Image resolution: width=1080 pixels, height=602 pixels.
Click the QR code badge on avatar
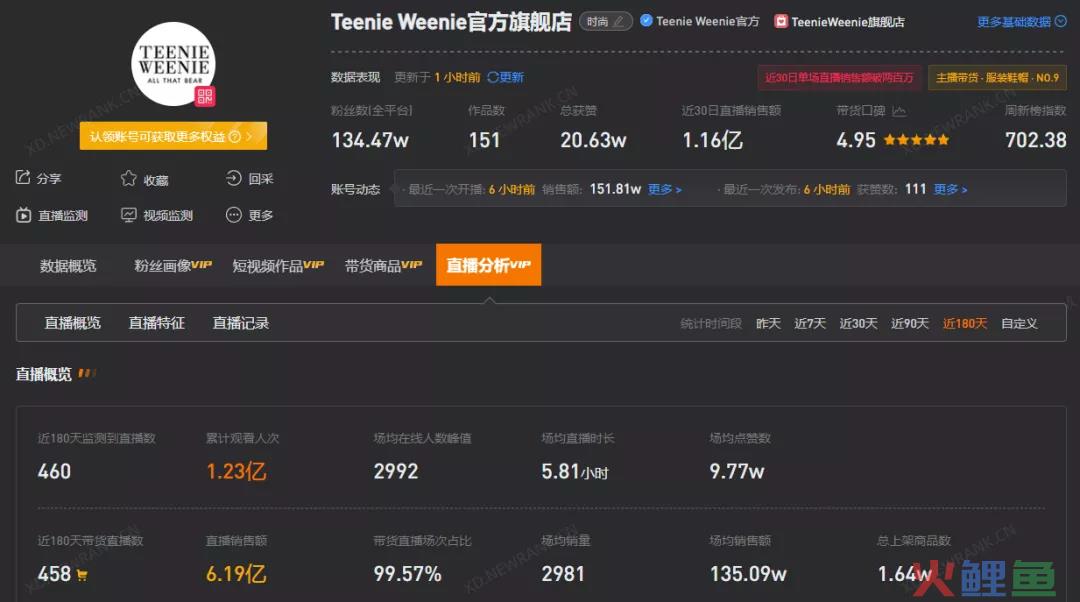(205, 96)
